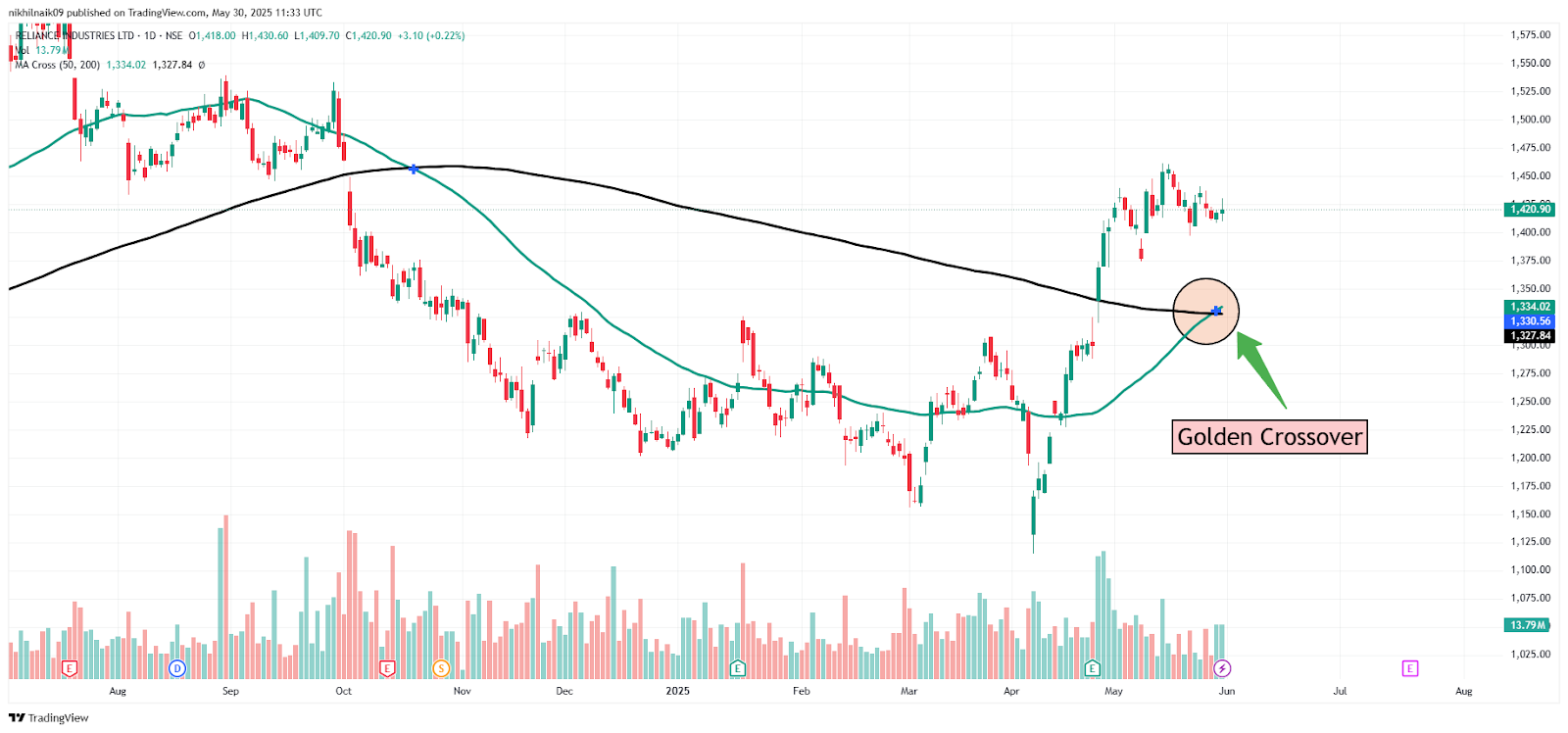Click the published header text with the UTC date
This screenshot has width=1568, height=733.
click(x=165, y=13)
